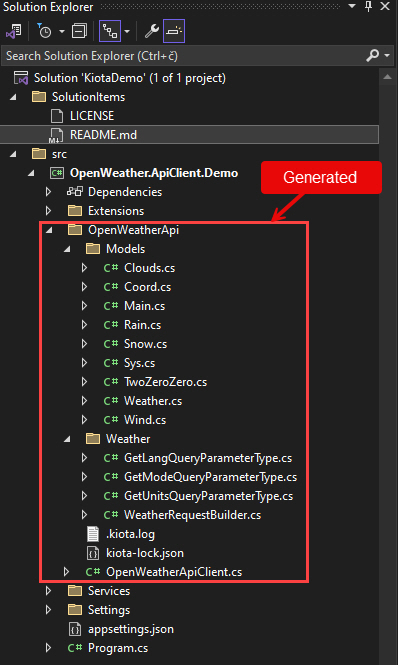398x665 pixels.
Task: Click the Main.cs C# icon
Action: (x=111, y=306)
